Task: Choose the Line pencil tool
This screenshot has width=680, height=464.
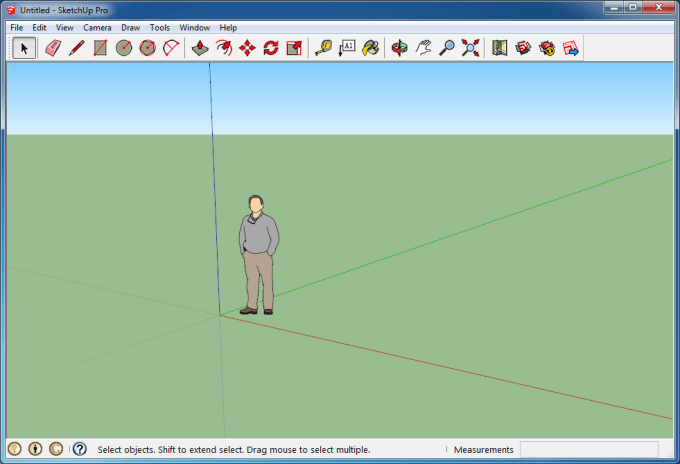Action: coord(77,48)
